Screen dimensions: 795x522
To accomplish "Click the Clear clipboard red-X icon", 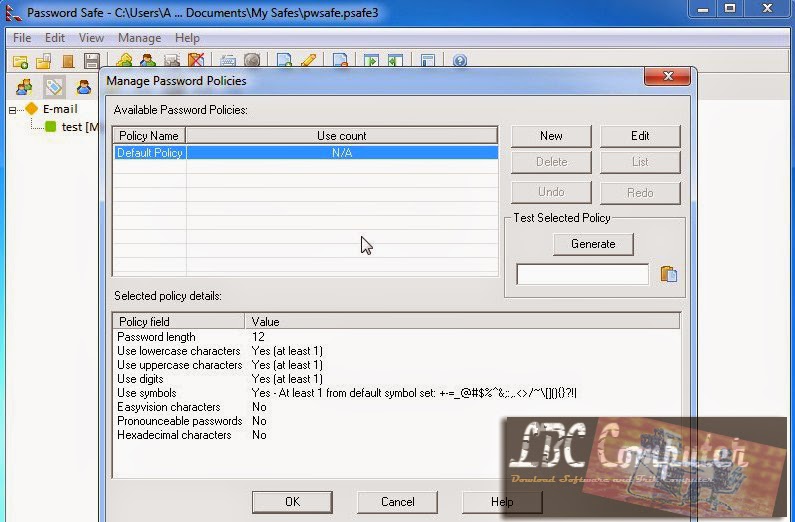I will point(196,61).
